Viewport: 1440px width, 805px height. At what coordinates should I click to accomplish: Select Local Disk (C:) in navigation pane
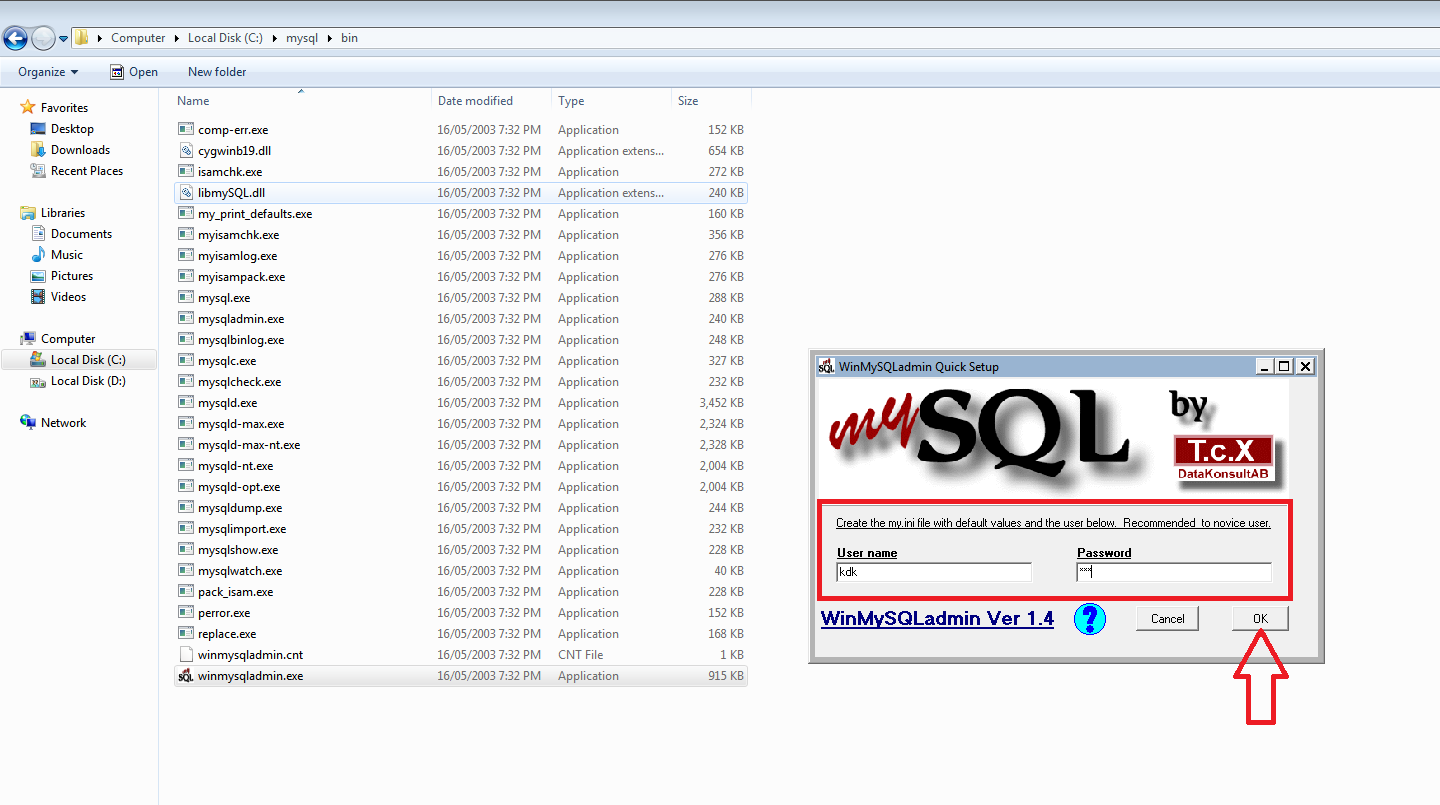click(79, 360)
